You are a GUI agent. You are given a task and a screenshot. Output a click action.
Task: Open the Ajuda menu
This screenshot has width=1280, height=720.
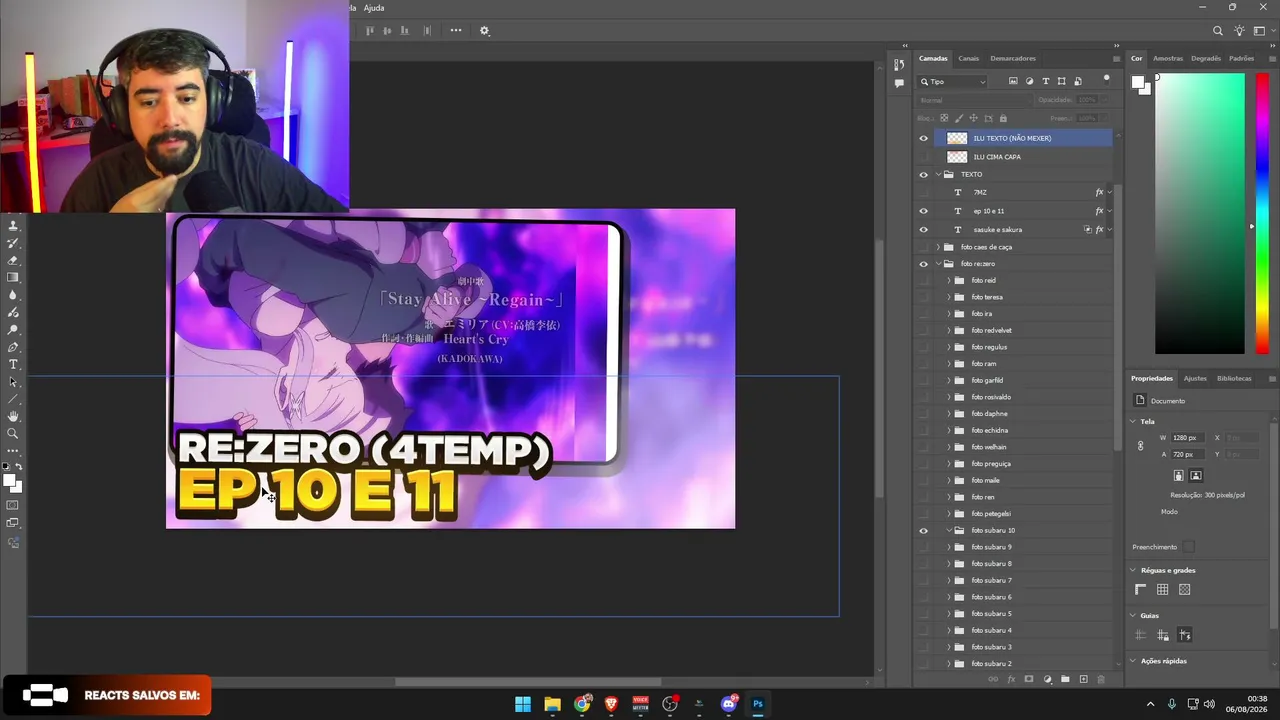(374, 8)
